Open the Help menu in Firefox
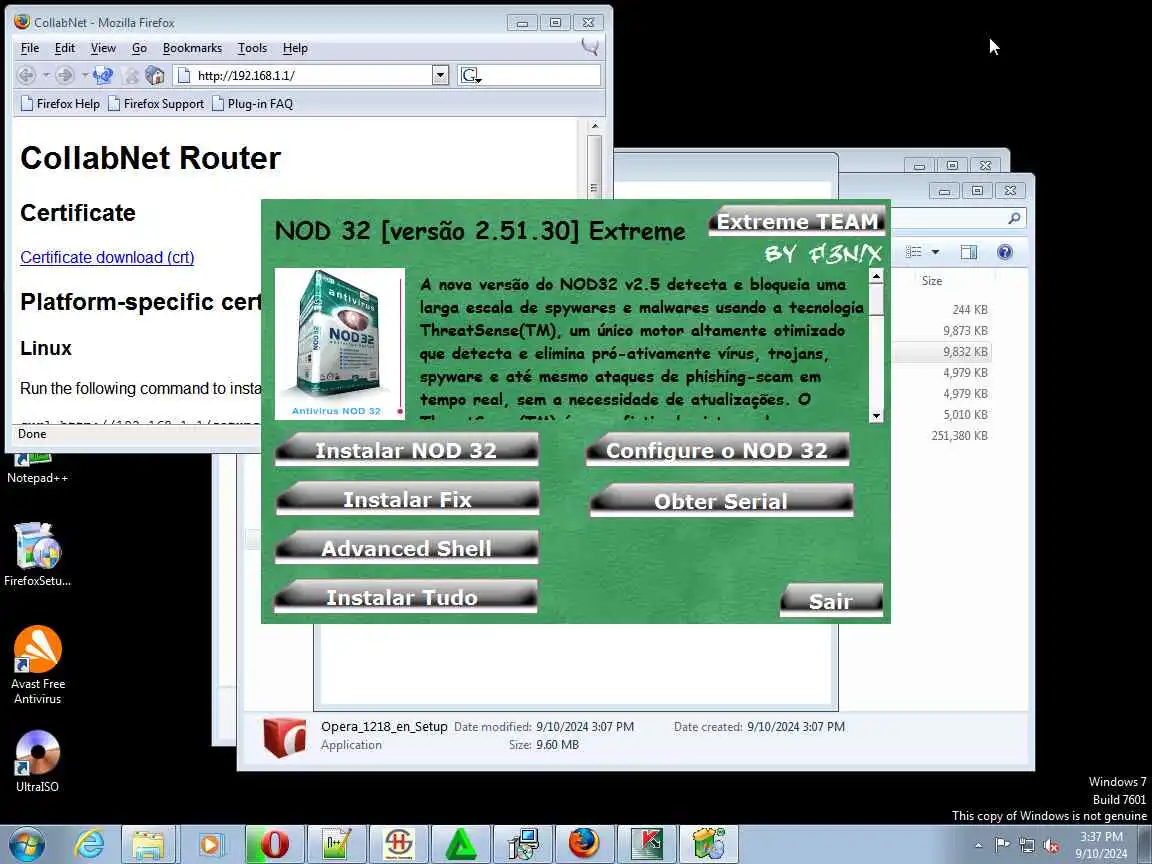 tap(295, 48)
